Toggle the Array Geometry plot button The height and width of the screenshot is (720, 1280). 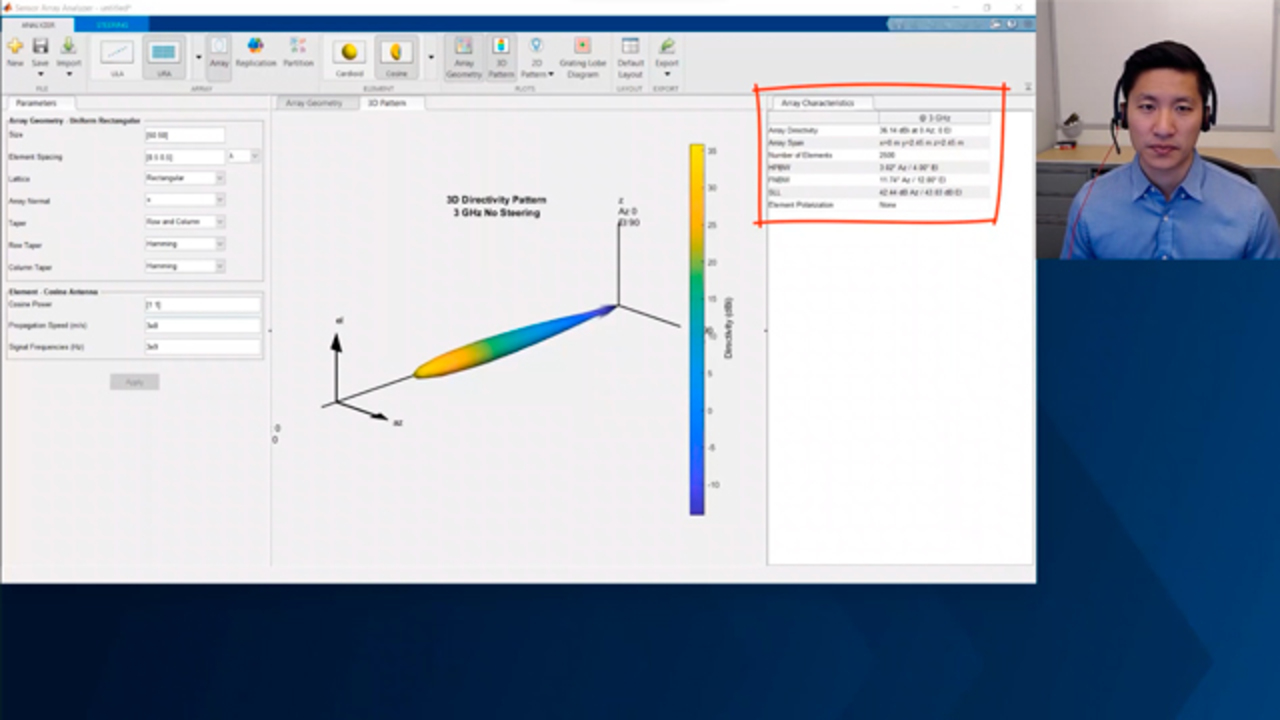464,57
